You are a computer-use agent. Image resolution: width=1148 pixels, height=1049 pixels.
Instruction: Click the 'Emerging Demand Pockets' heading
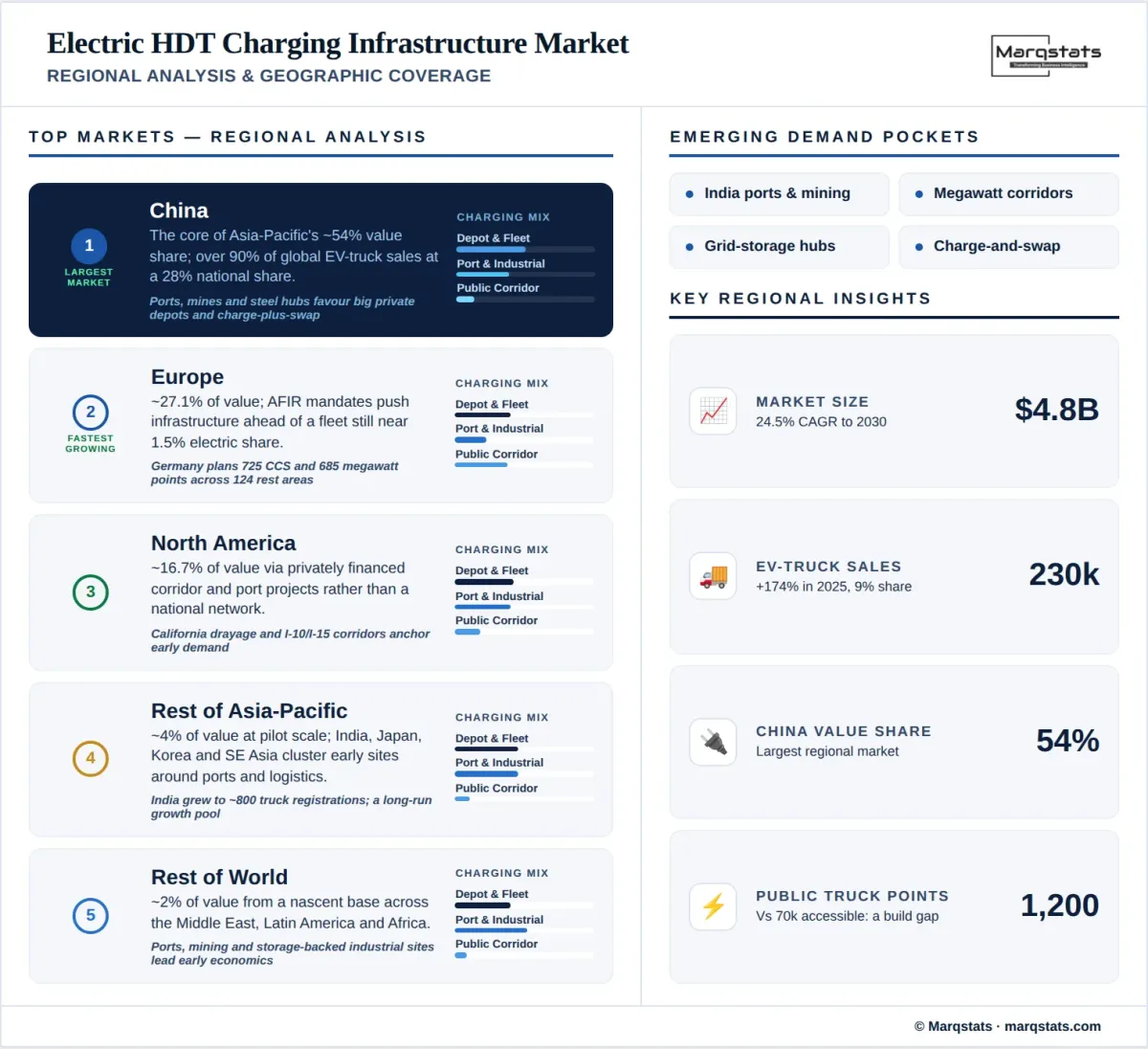(825, 137)
